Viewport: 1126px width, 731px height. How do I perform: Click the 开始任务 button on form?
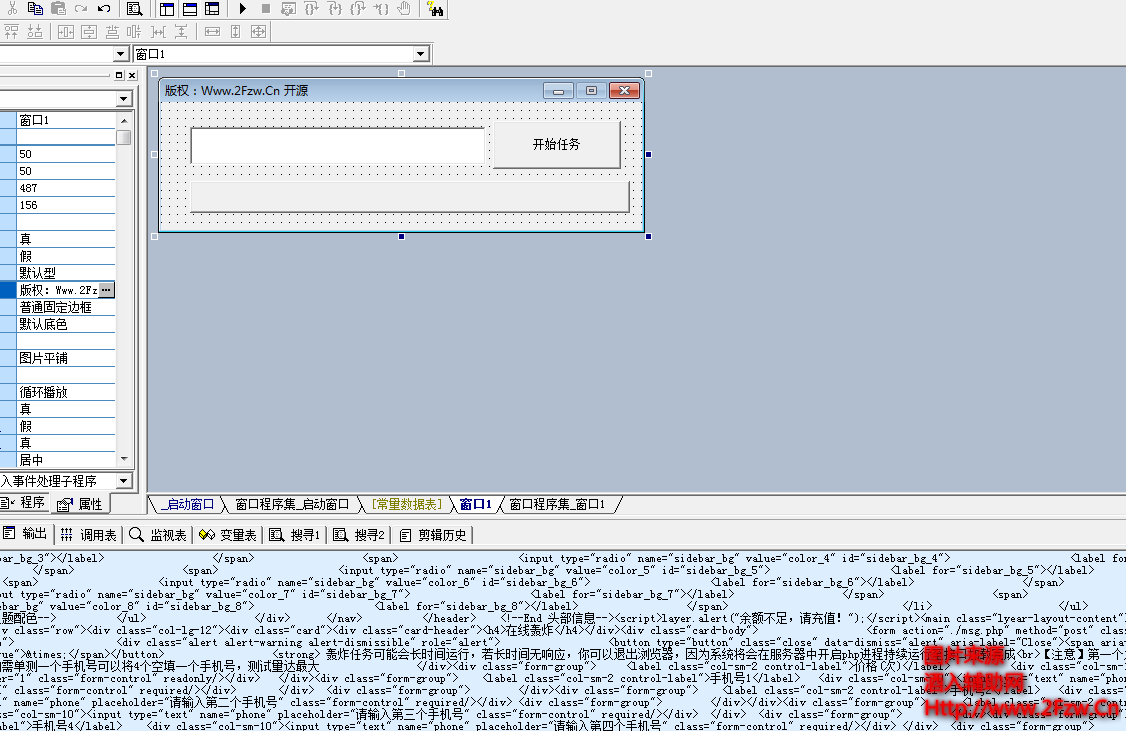pos(556,144)
